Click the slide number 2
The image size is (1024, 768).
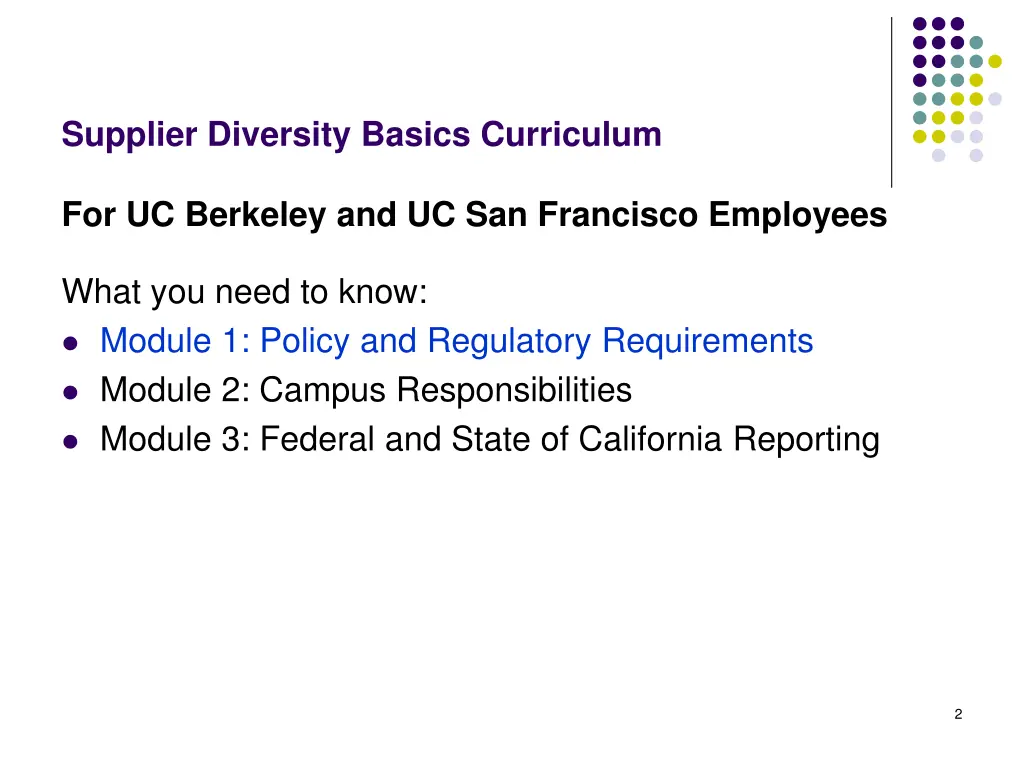click(x=958, y=714)
